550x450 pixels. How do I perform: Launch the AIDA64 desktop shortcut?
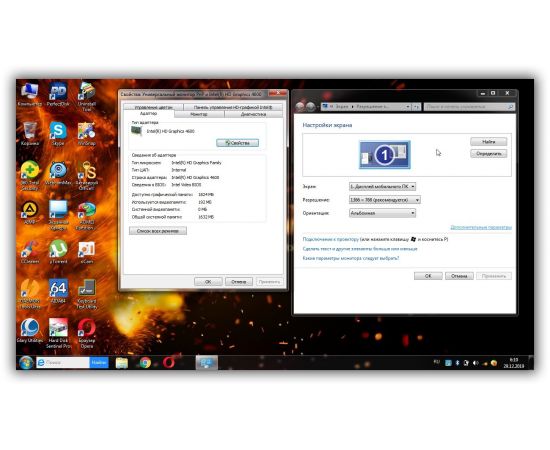click(58, 291)
